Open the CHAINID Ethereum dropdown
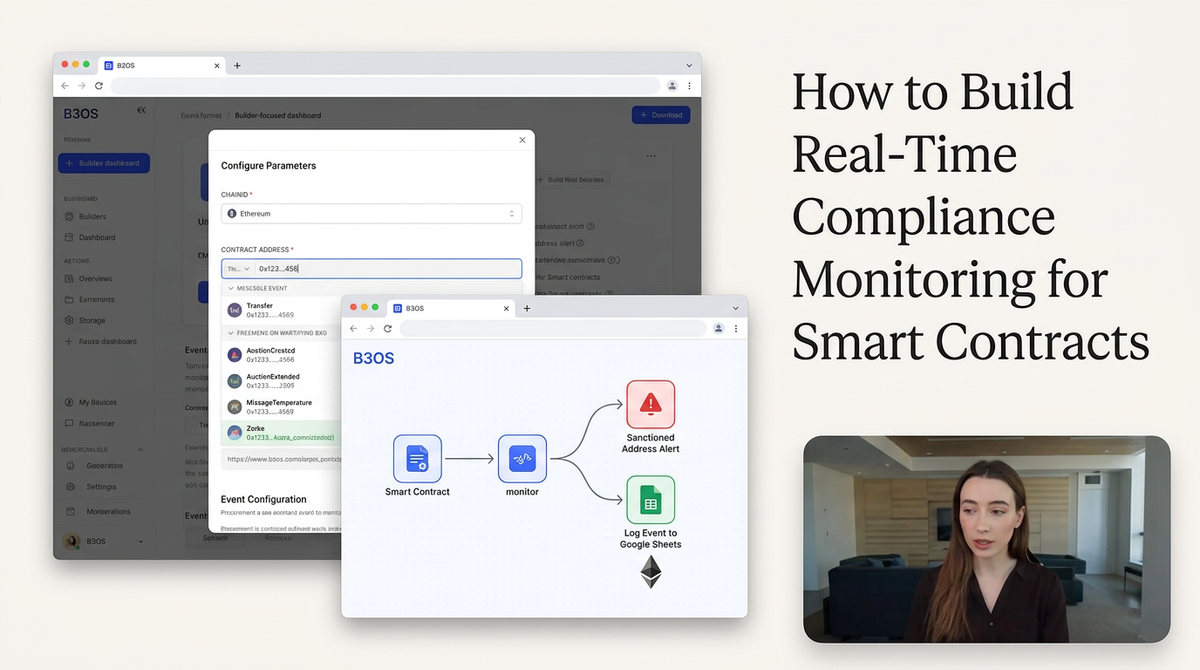Viewport: 1200px width, 670px height. (371, 213)
